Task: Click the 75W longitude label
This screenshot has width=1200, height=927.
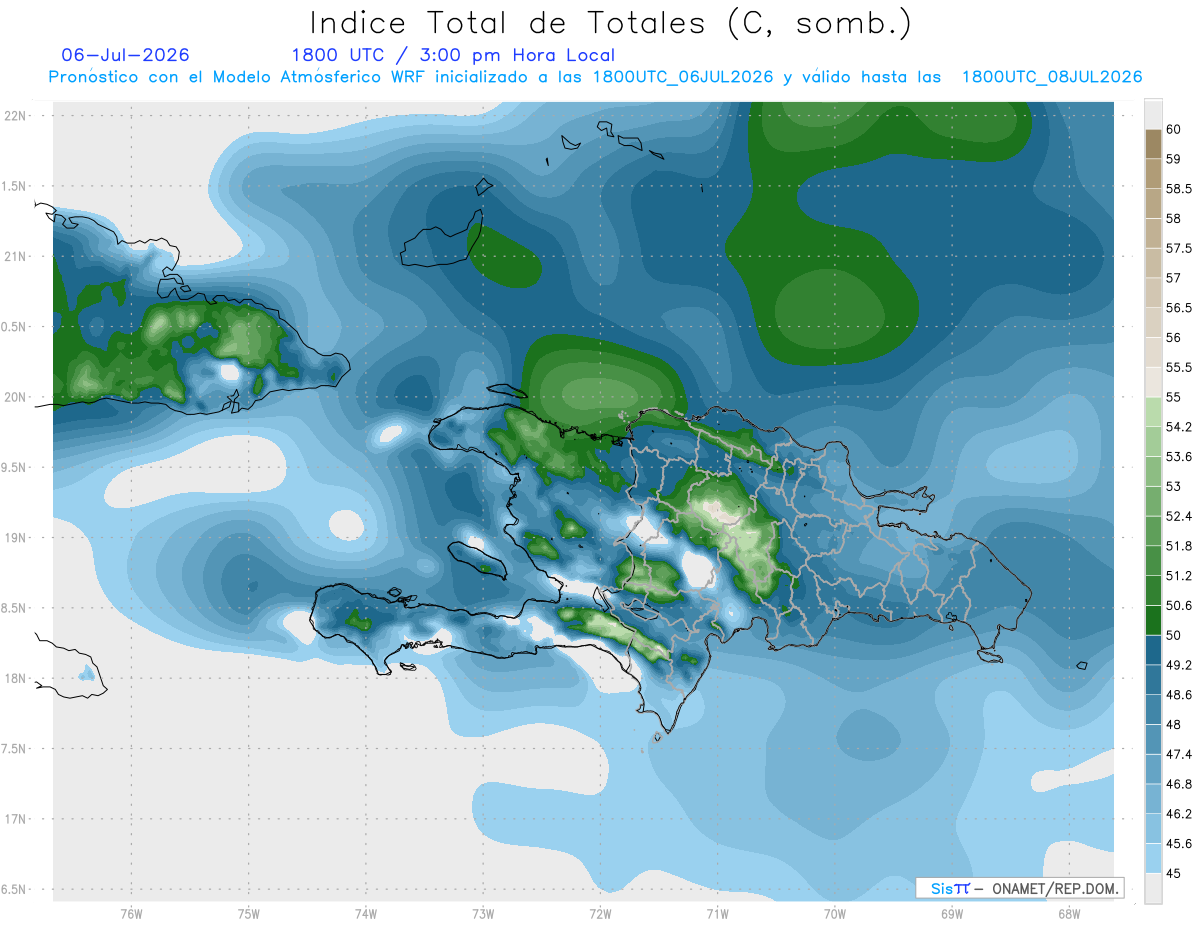Action: [x=249, y=914]
